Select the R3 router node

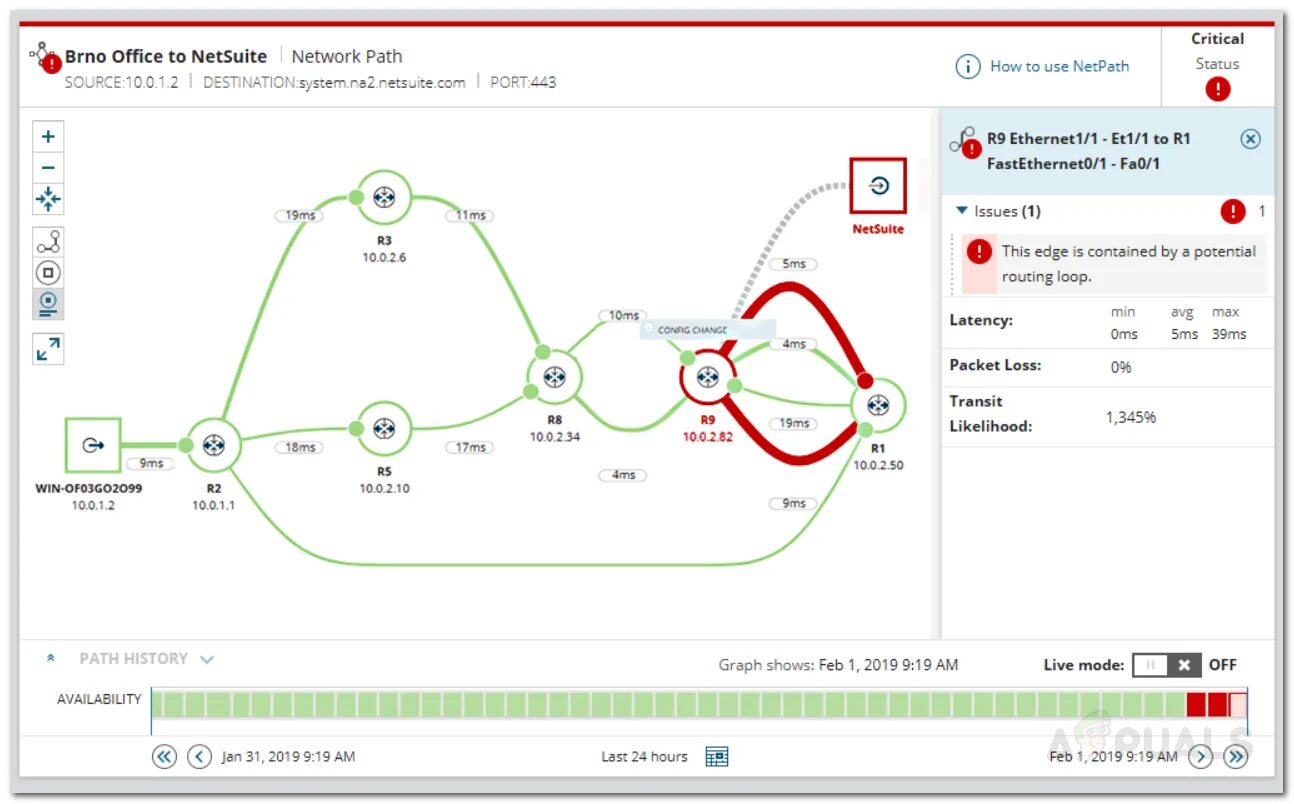(384, 197)
